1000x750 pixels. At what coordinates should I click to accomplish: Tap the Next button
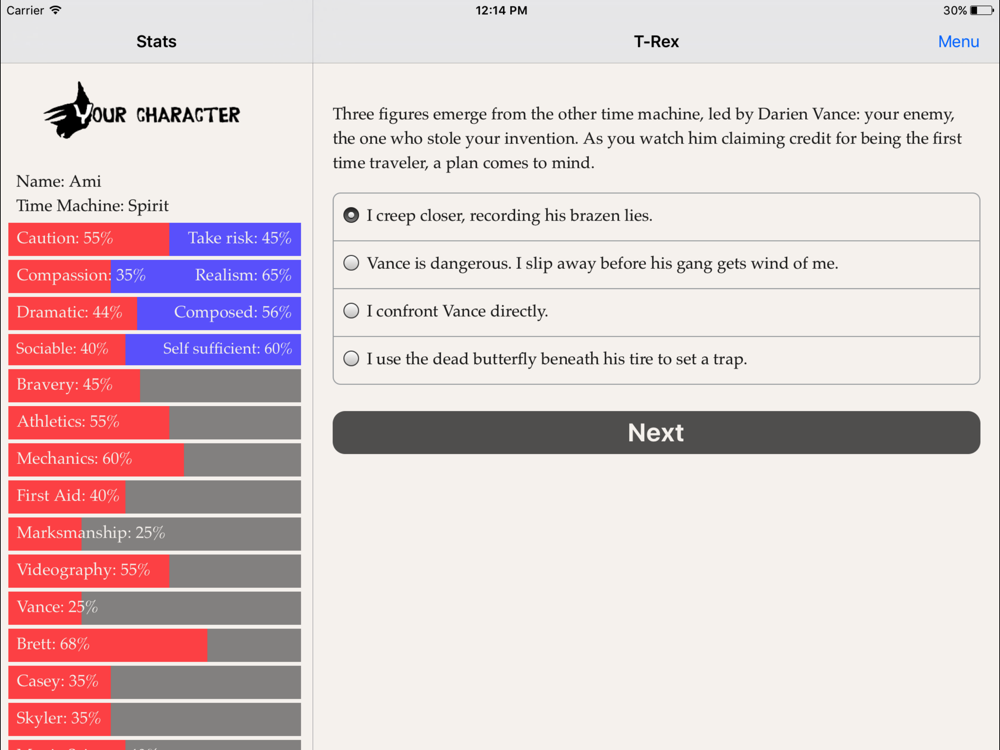click(656, 432)
